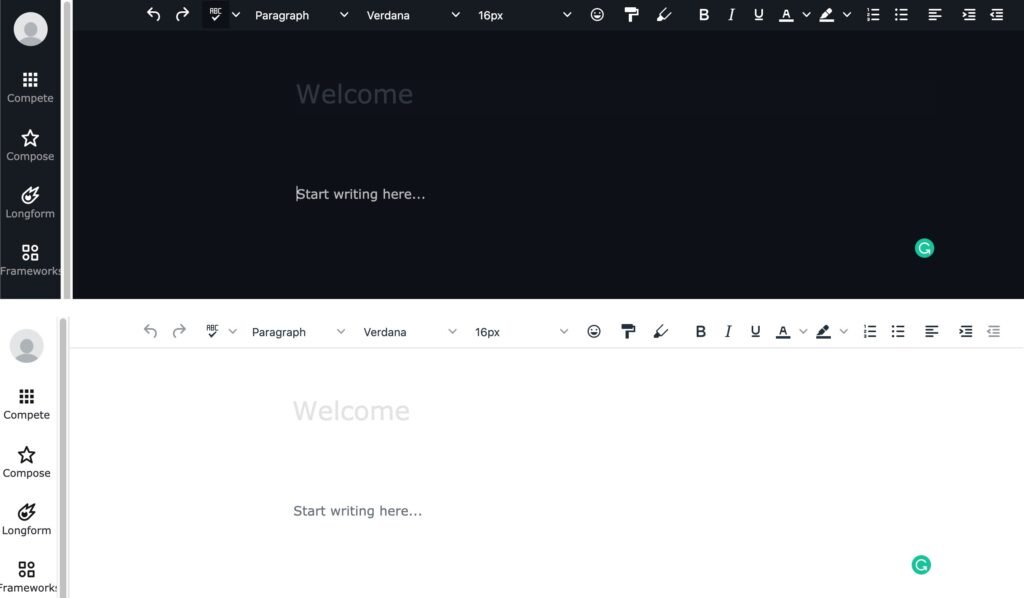
Task: Toggle Italic in dark editor toolbar
Action: 731,14
